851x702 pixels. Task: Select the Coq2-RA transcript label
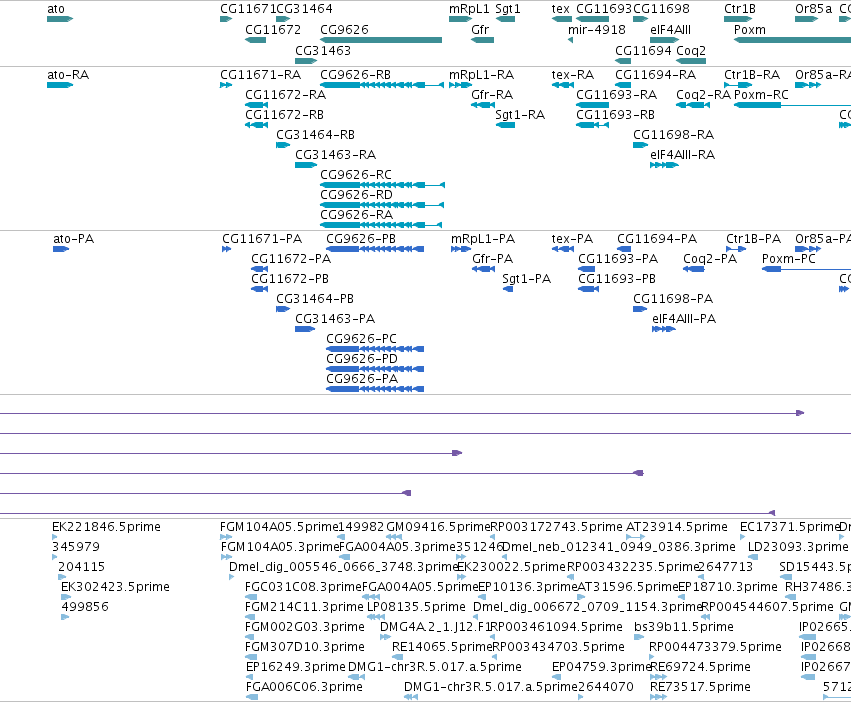(x=703, y=94)
